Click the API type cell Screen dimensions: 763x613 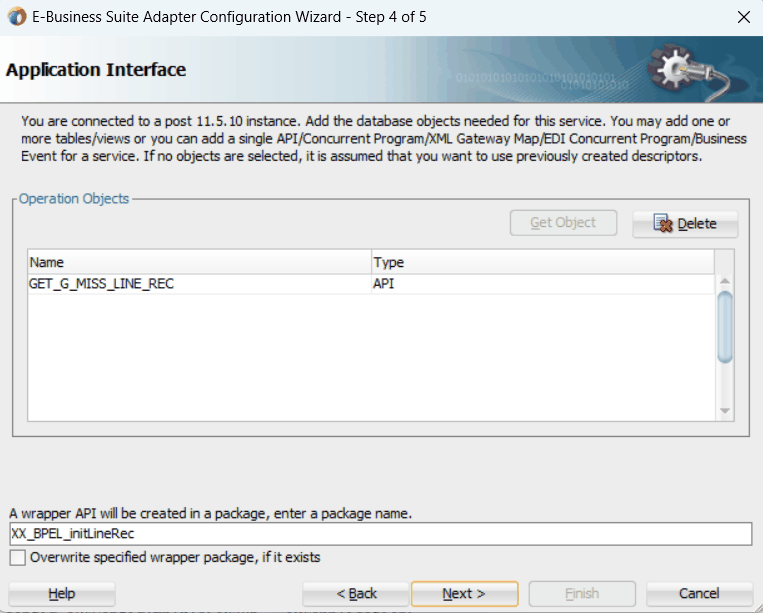[x=543, y=284]
